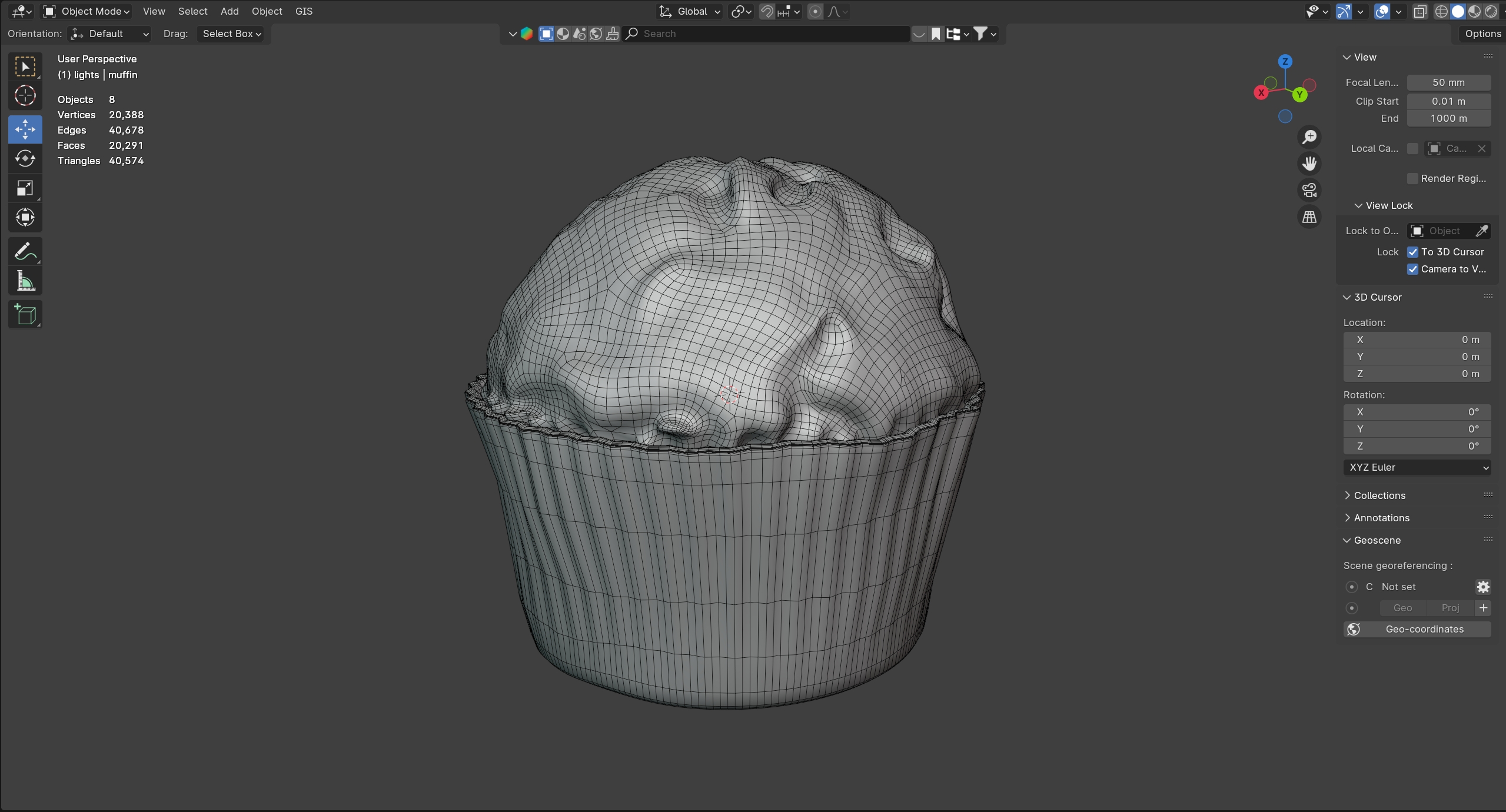Open the Add menu
Screen dimensions: 1506x812
[230, 11]
